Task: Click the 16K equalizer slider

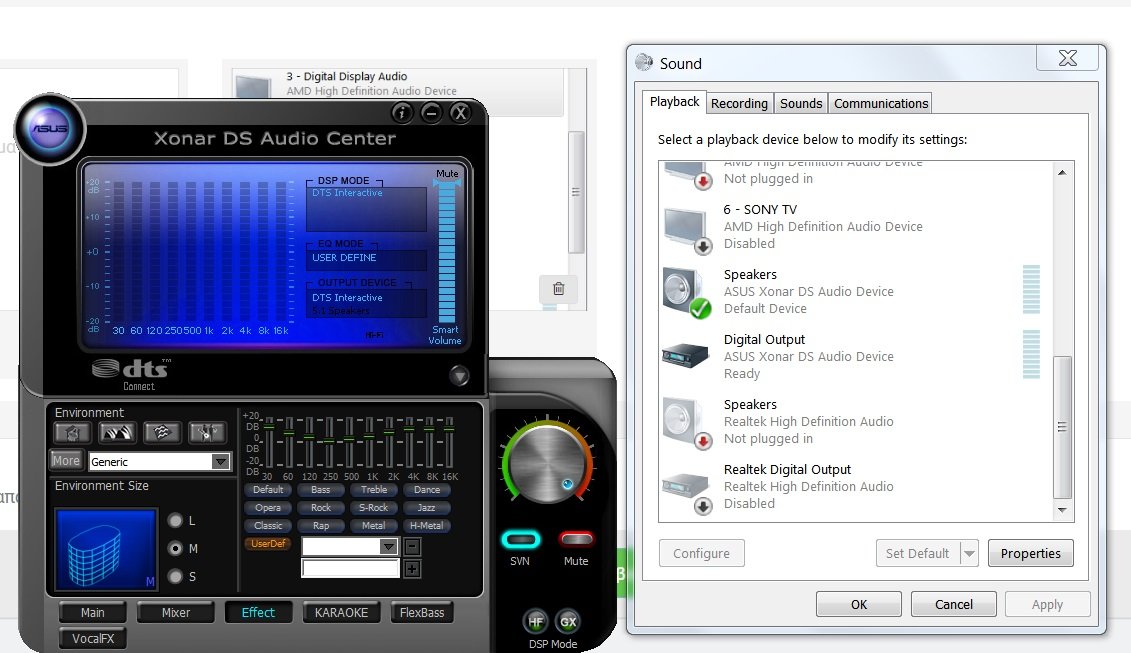Action: pyautogui.click(x=449, y=443)
